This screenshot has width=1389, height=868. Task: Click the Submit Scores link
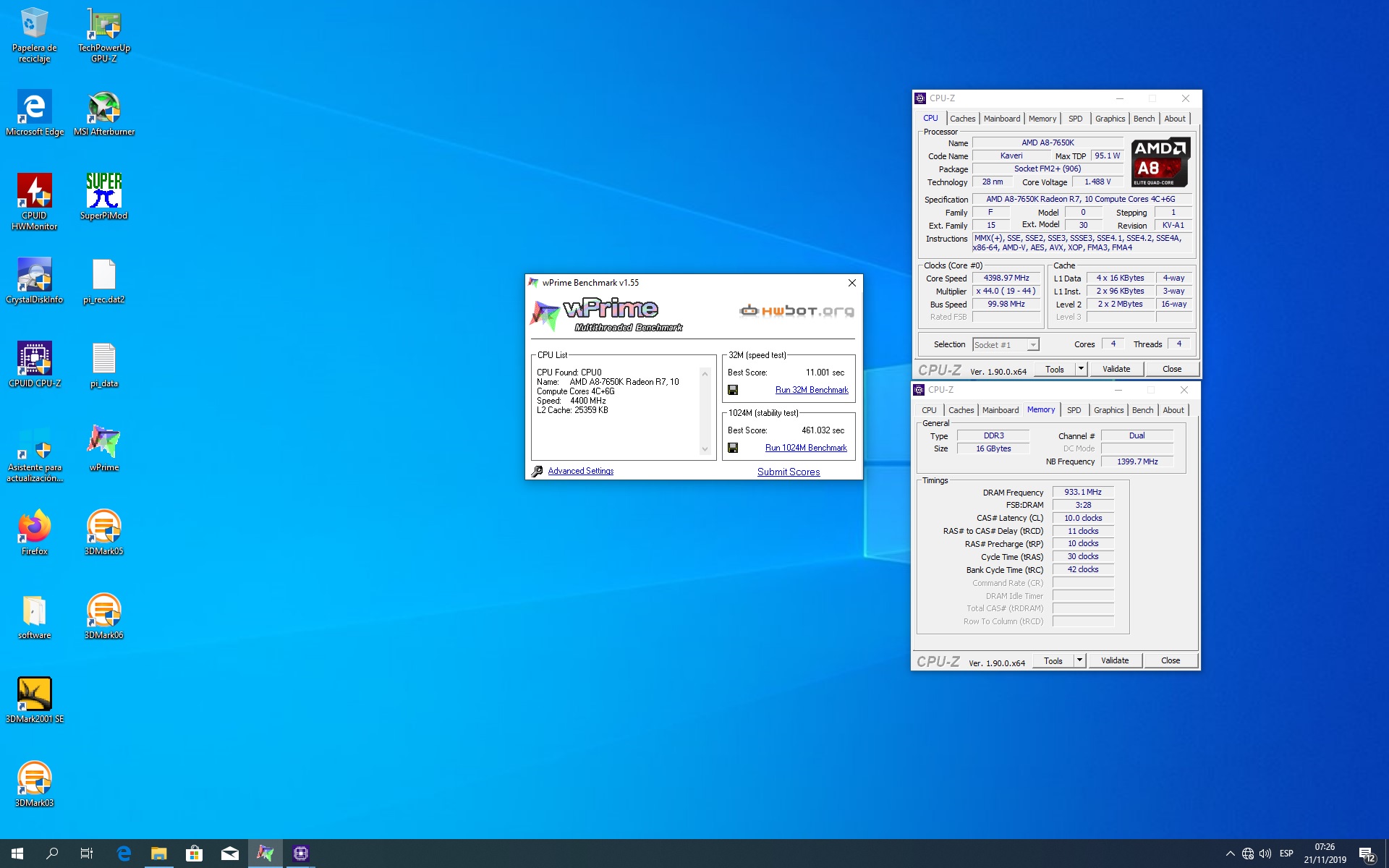(789, 472)
